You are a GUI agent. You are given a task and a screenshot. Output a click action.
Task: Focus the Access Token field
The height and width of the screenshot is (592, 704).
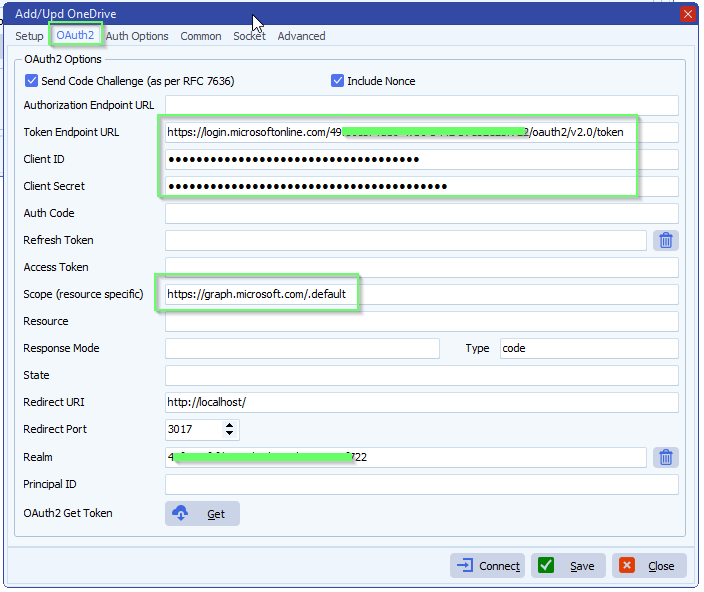click(422, 267)
